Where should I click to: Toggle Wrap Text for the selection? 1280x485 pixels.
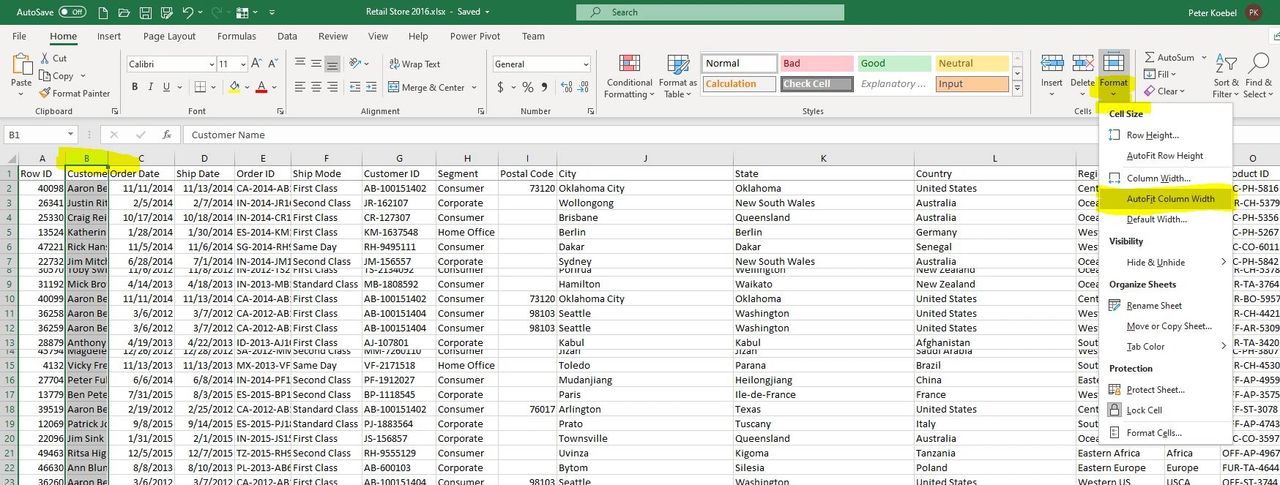click(x=413, y=64)
